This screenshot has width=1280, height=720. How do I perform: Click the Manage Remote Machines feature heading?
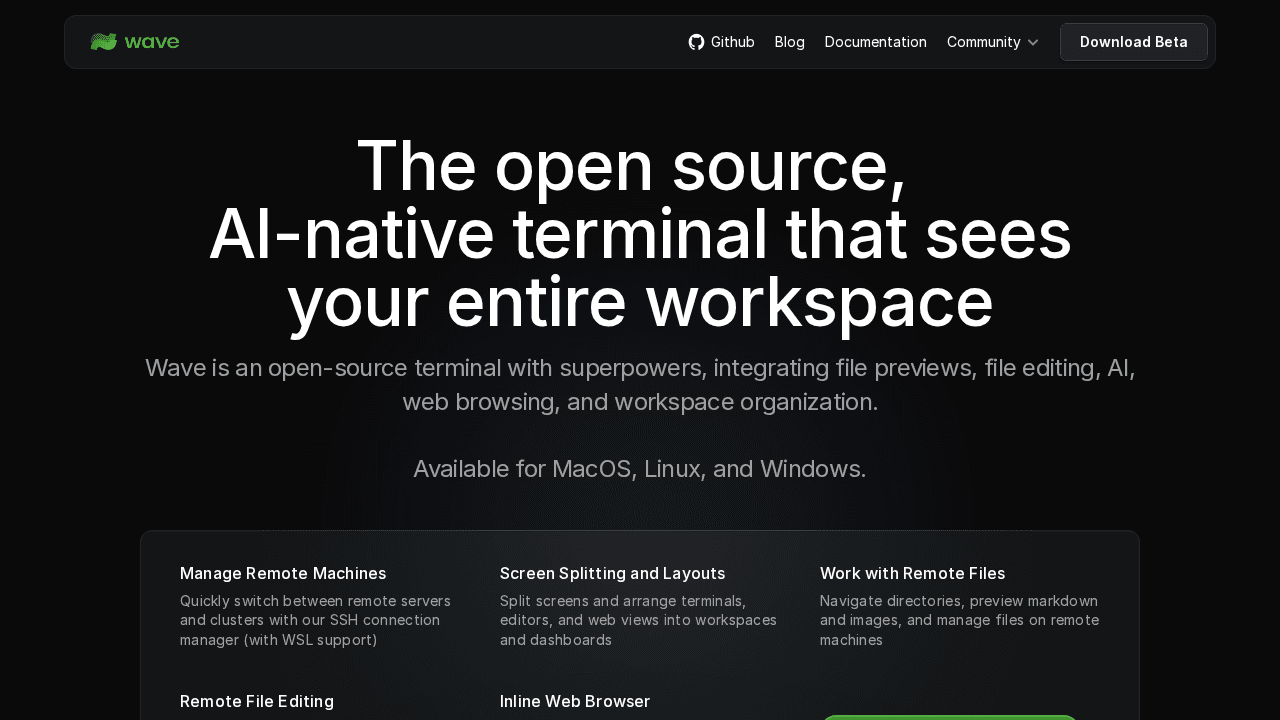click(x=283, y=573)
